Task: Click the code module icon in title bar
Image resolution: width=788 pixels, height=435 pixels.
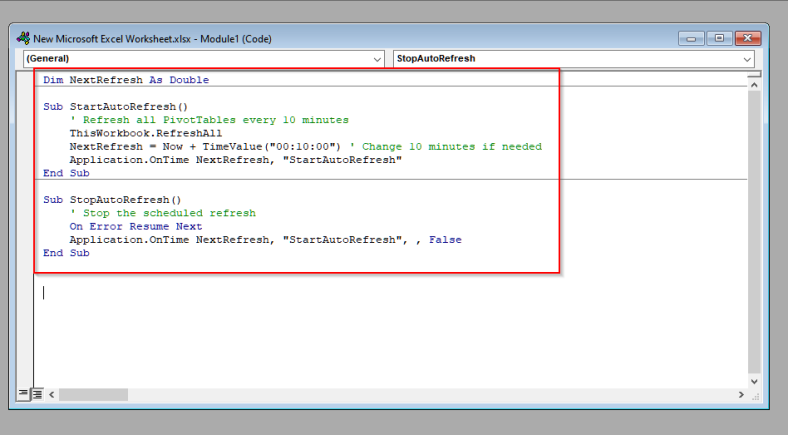Action: pos(24,38)
